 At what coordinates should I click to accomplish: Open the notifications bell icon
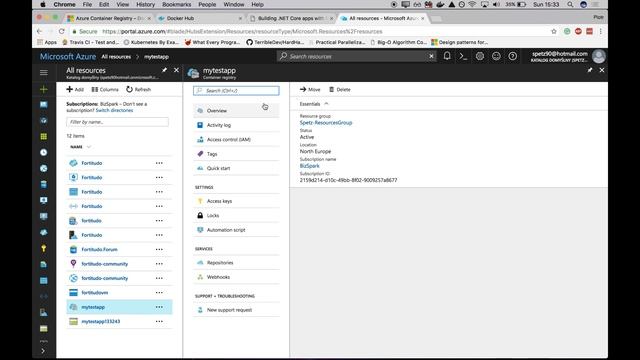[447, 56]
